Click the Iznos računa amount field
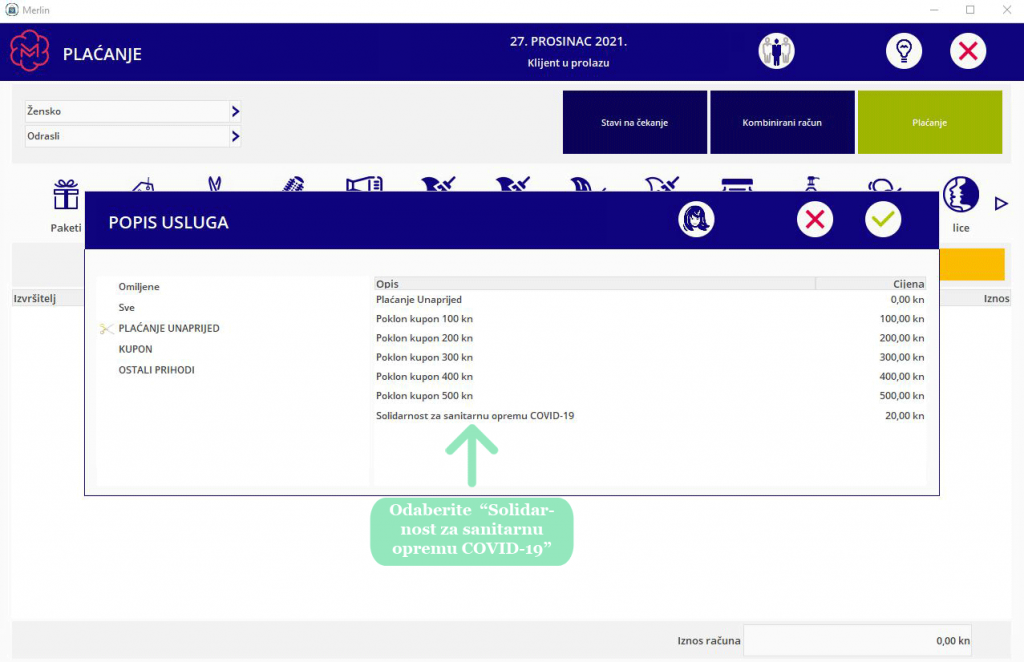This screenshot has height=662, width=1024. [858, 640]
